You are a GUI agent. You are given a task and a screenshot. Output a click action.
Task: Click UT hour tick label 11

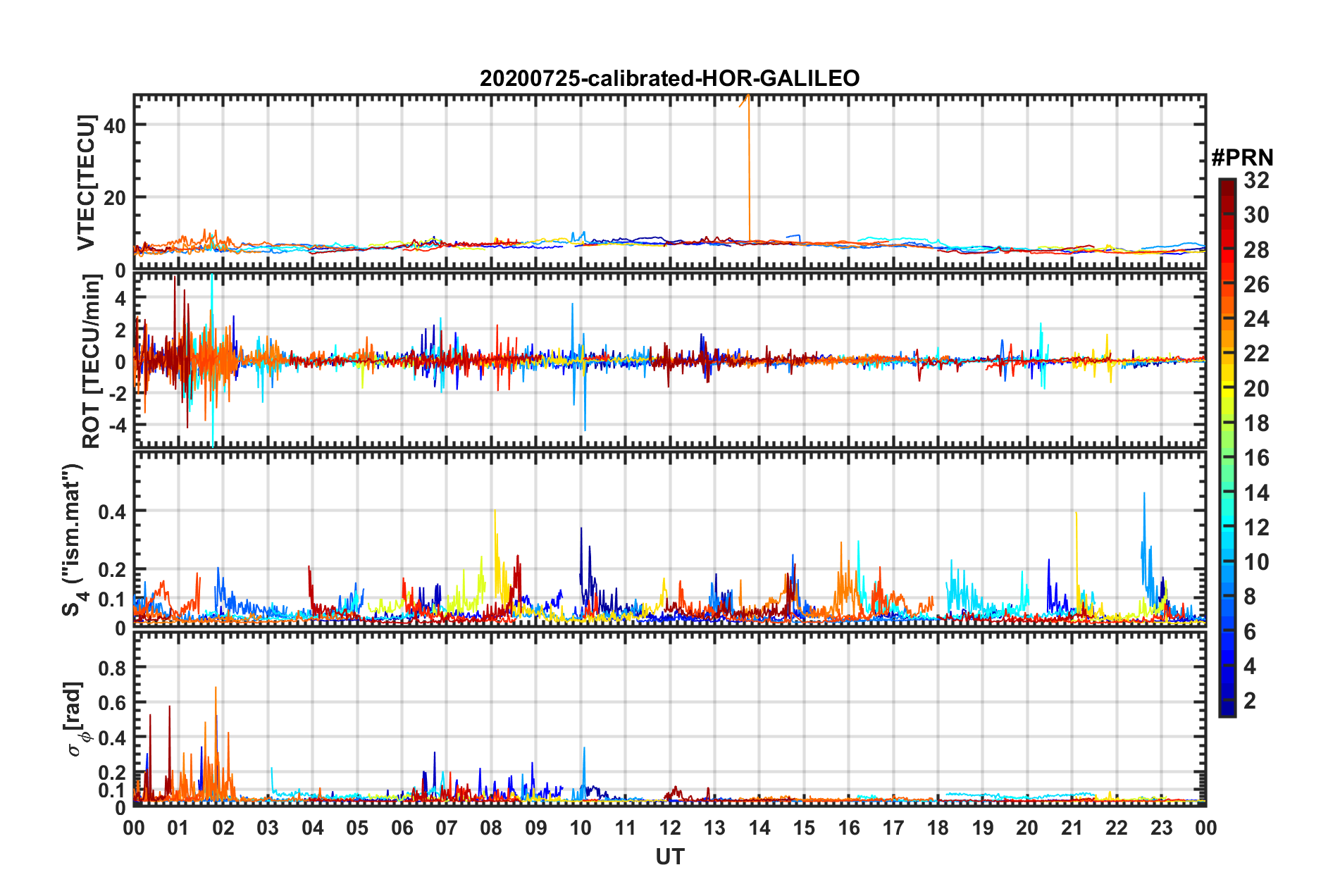(626, 828)
